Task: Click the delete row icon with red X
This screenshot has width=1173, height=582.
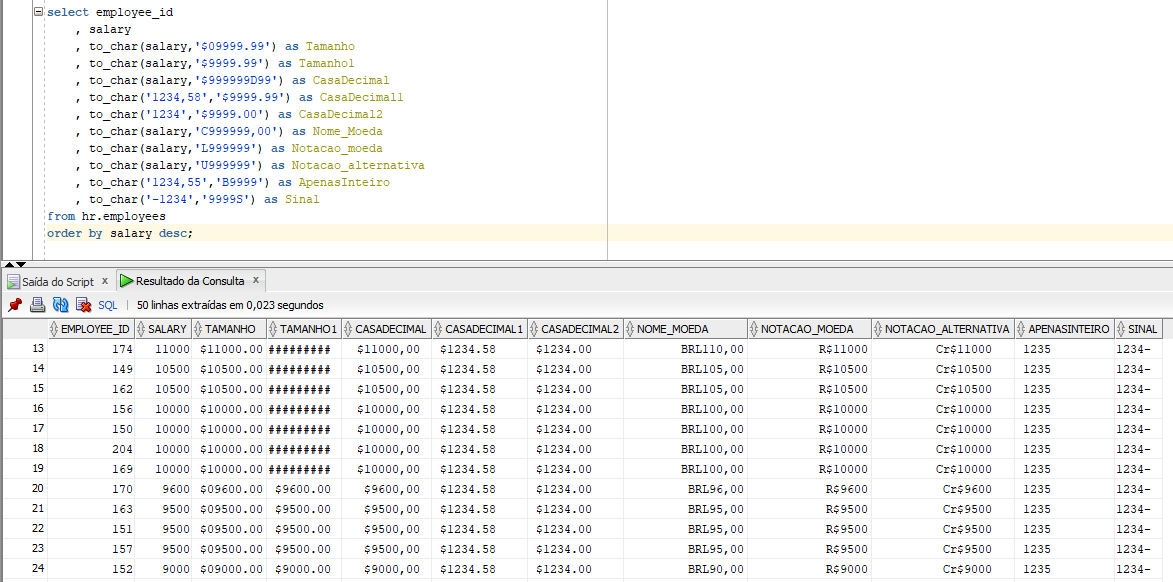Action: tap(84, 304)
